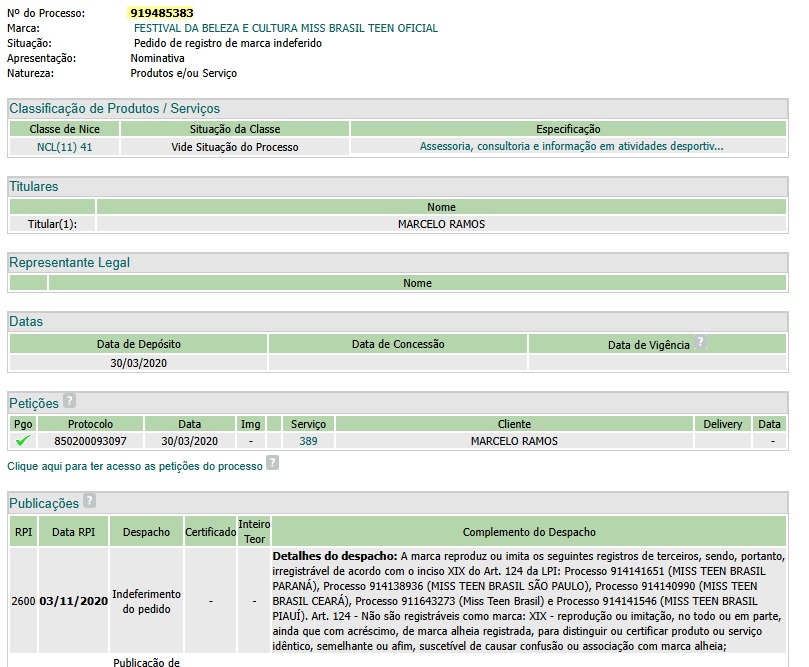809x667 pixels.
Task: Click the 'Delivery' column header
Action: (x=722, y=424)
